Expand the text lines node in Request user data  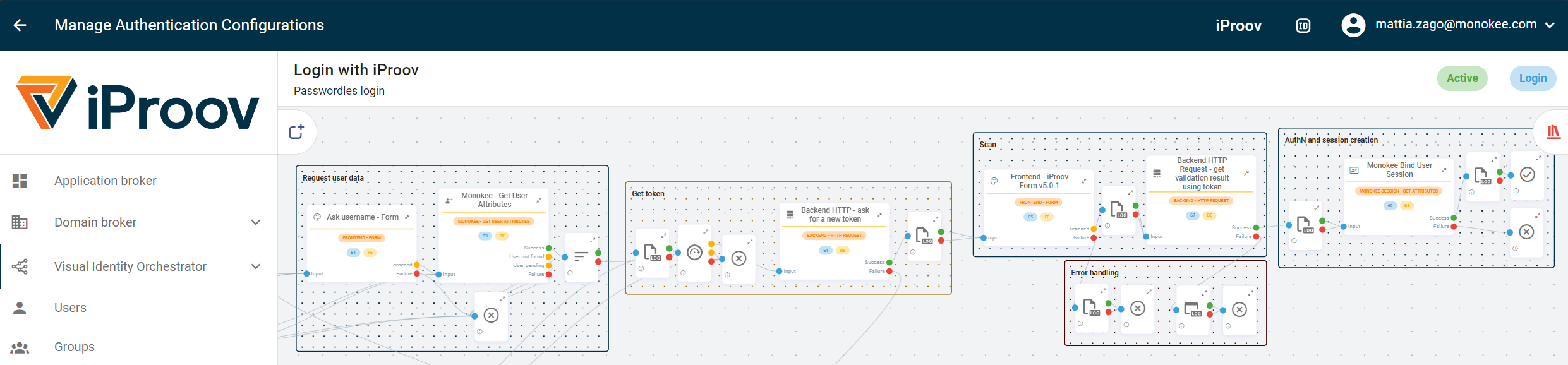[x=593, y=240]
